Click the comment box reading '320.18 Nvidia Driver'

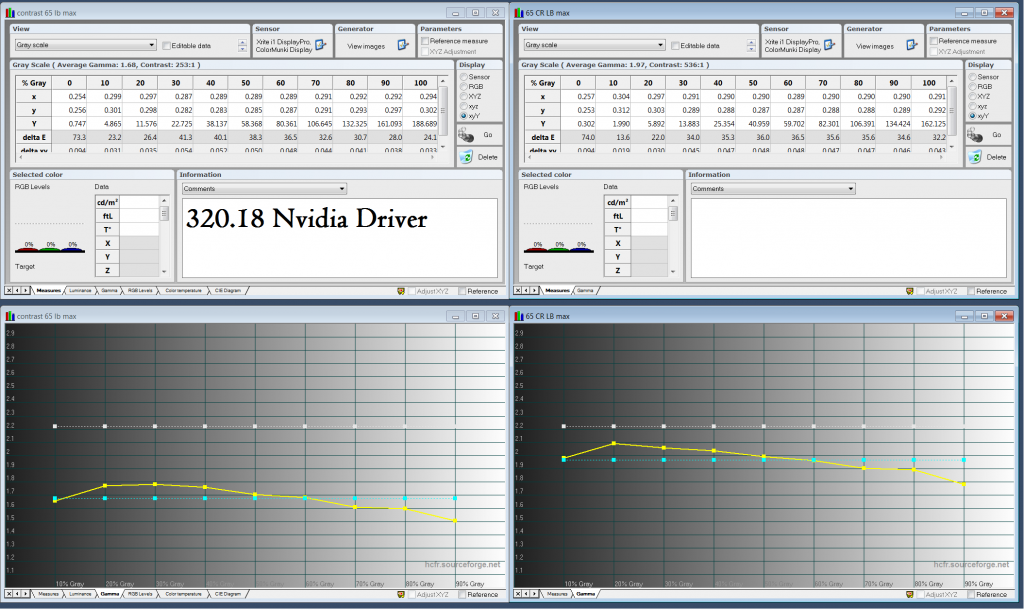tap(340, 238)
